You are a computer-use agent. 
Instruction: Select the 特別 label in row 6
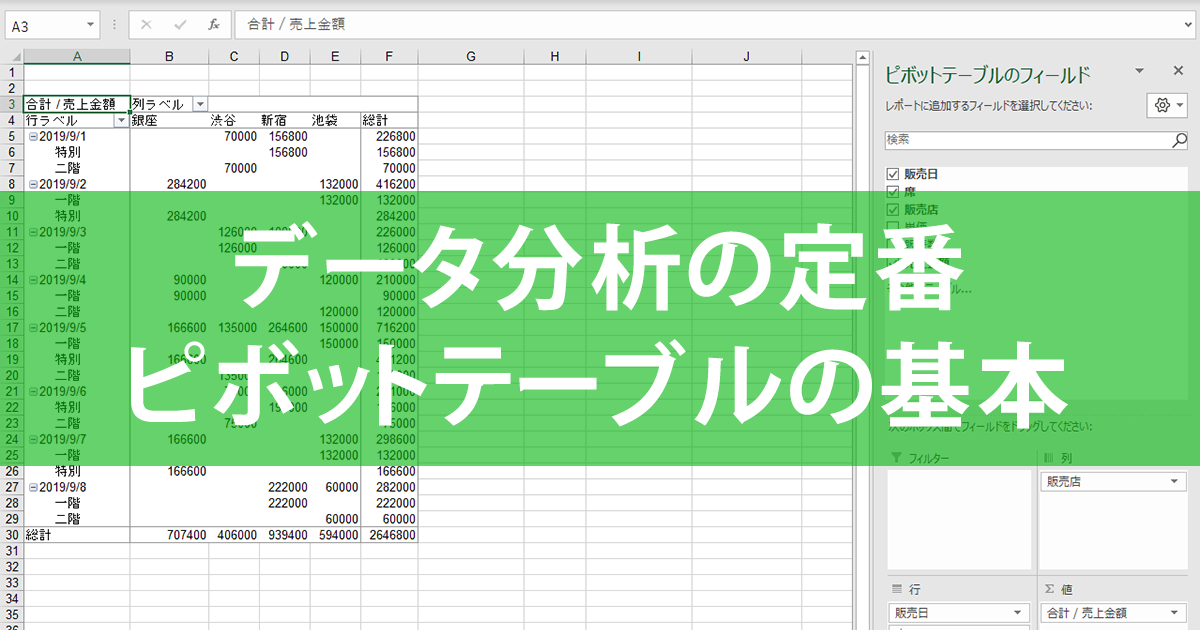pyautogui.click(x=68, y=152)
